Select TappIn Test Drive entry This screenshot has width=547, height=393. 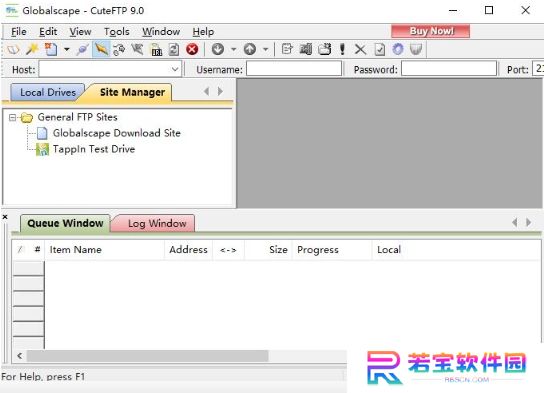tap(93, 149)
